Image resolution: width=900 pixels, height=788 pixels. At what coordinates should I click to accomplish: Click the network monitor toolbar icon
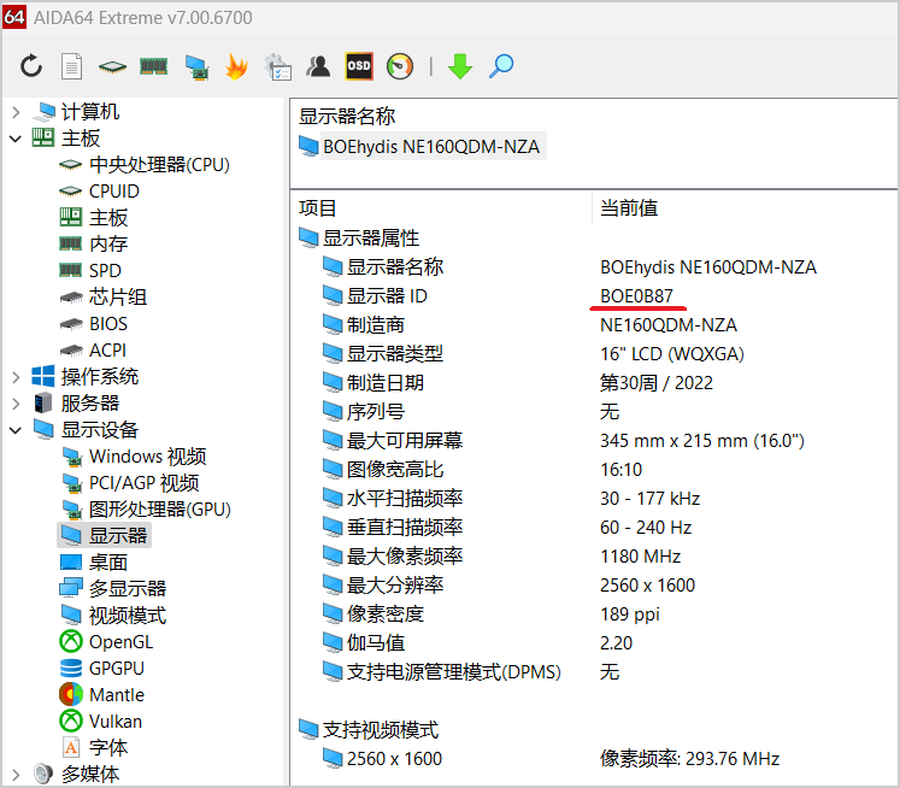tap(196, 67)
